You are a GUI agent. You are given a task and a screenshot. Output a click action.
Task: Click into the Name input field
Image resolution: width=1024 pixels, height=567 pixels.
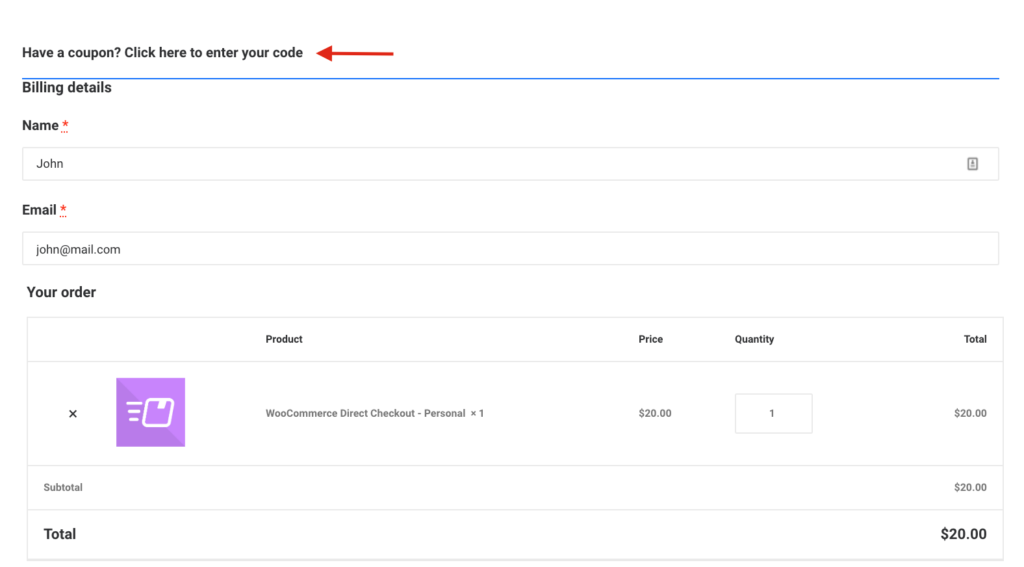510,164
